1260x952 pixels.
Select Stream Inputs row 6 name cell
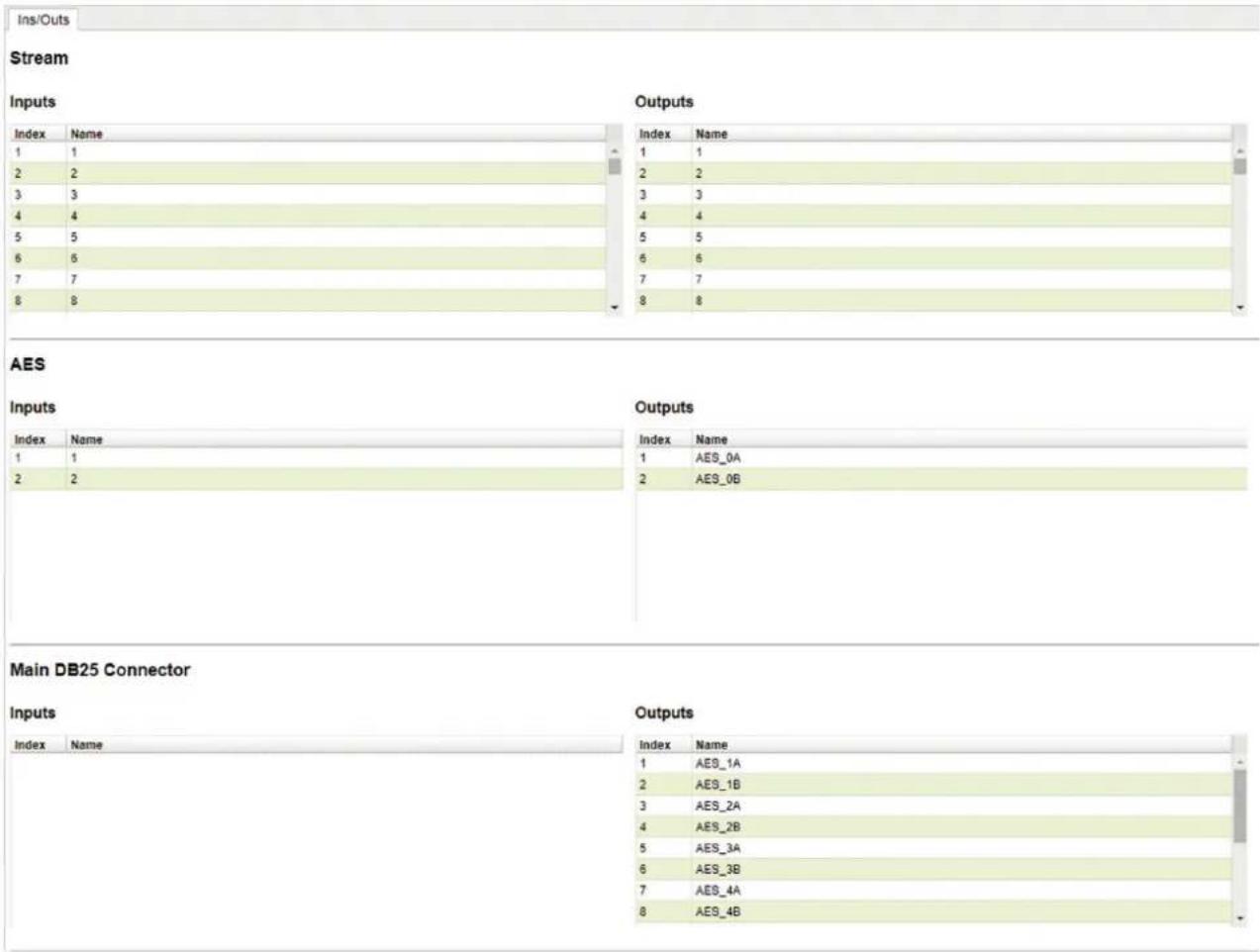pos(336,258)
